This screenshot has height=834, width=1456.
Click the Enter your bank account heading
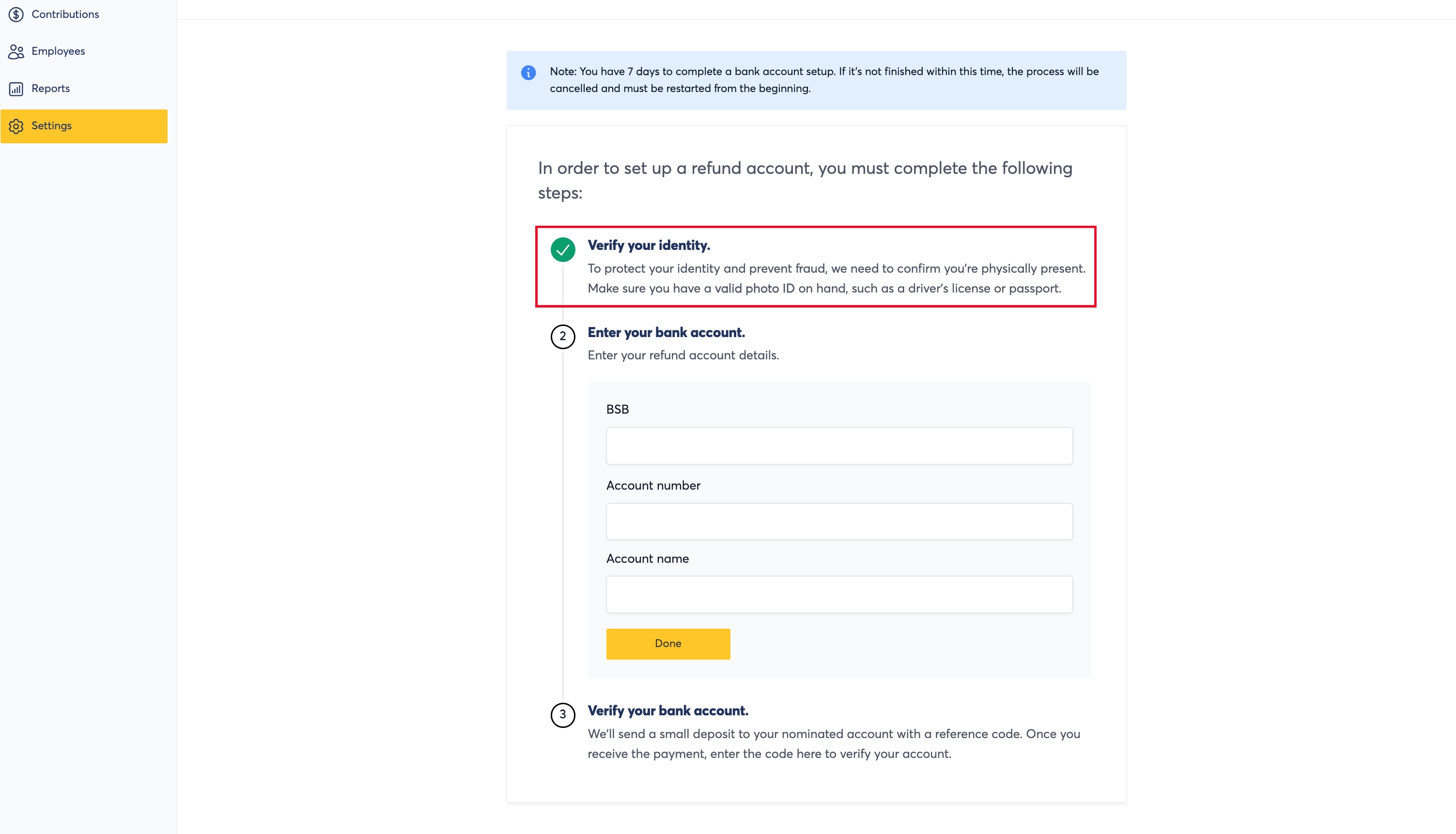pyautogui.click(x=666, y=333)
